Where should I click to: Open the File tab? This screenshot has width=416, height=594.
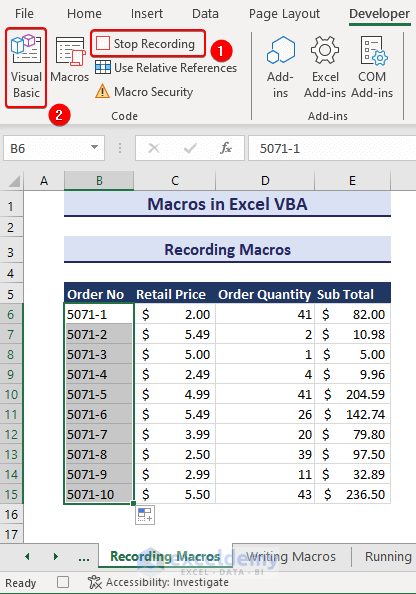coord(24,14)
